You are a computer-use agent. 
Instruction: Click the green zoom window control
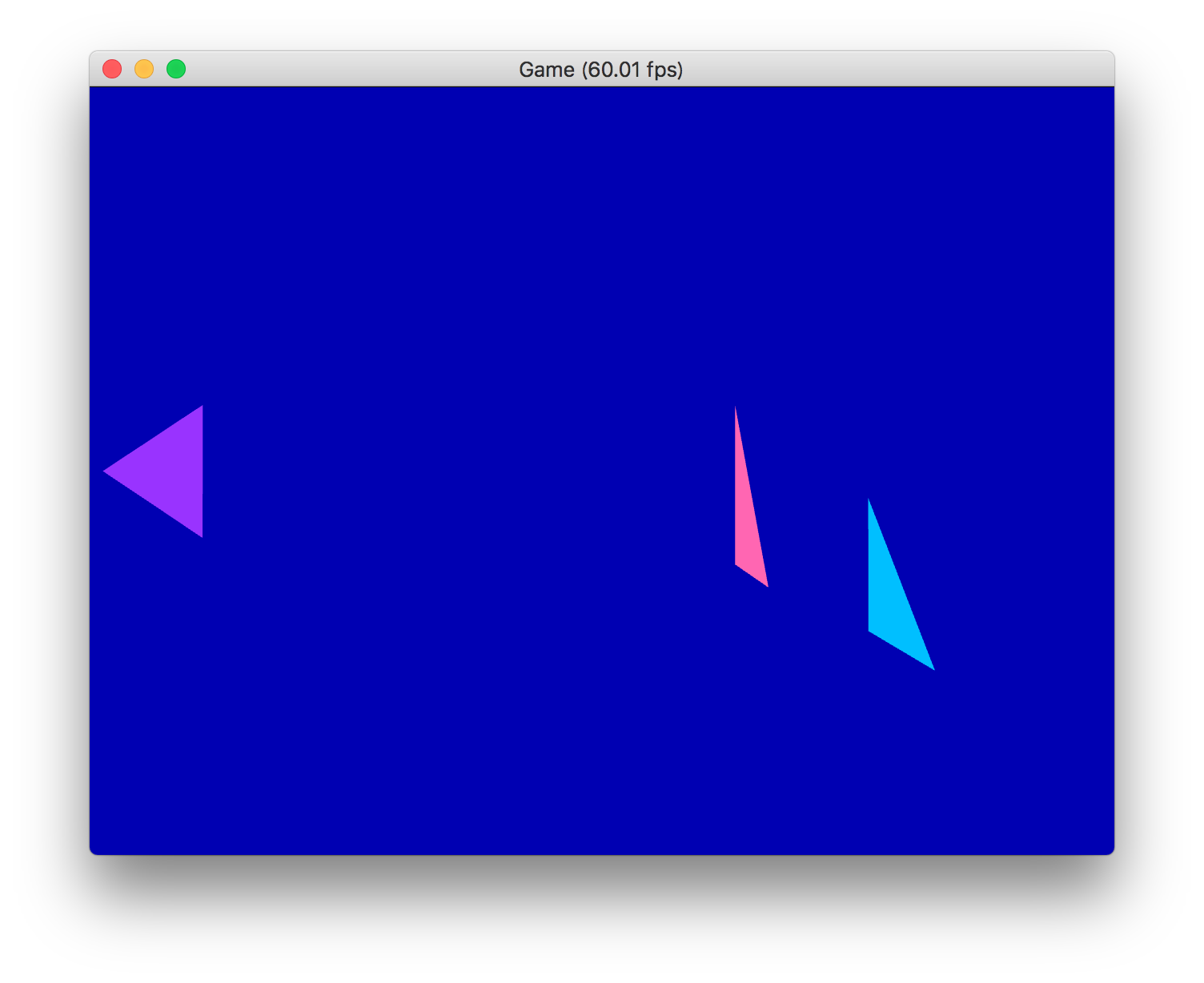[175, 70]
